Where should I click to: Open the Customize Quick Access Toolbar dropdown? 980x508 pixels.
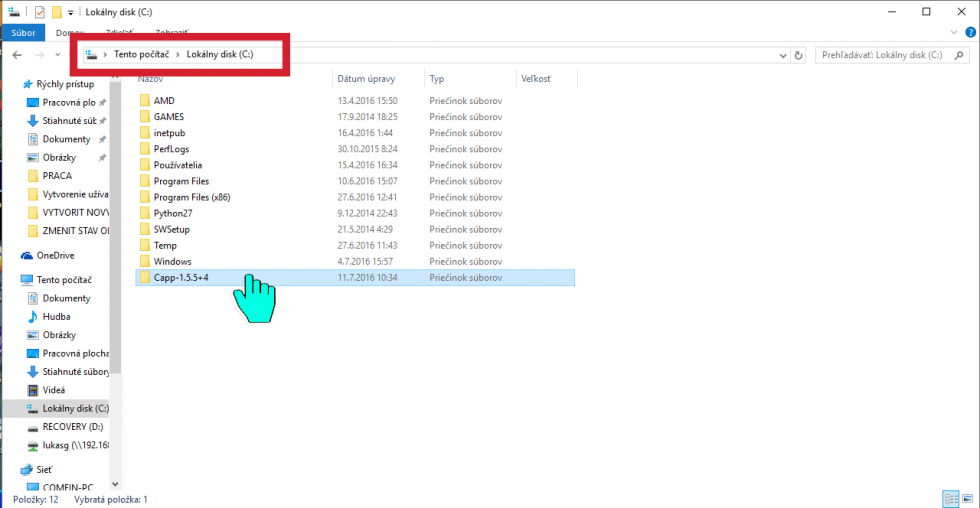tap(70, 12)
